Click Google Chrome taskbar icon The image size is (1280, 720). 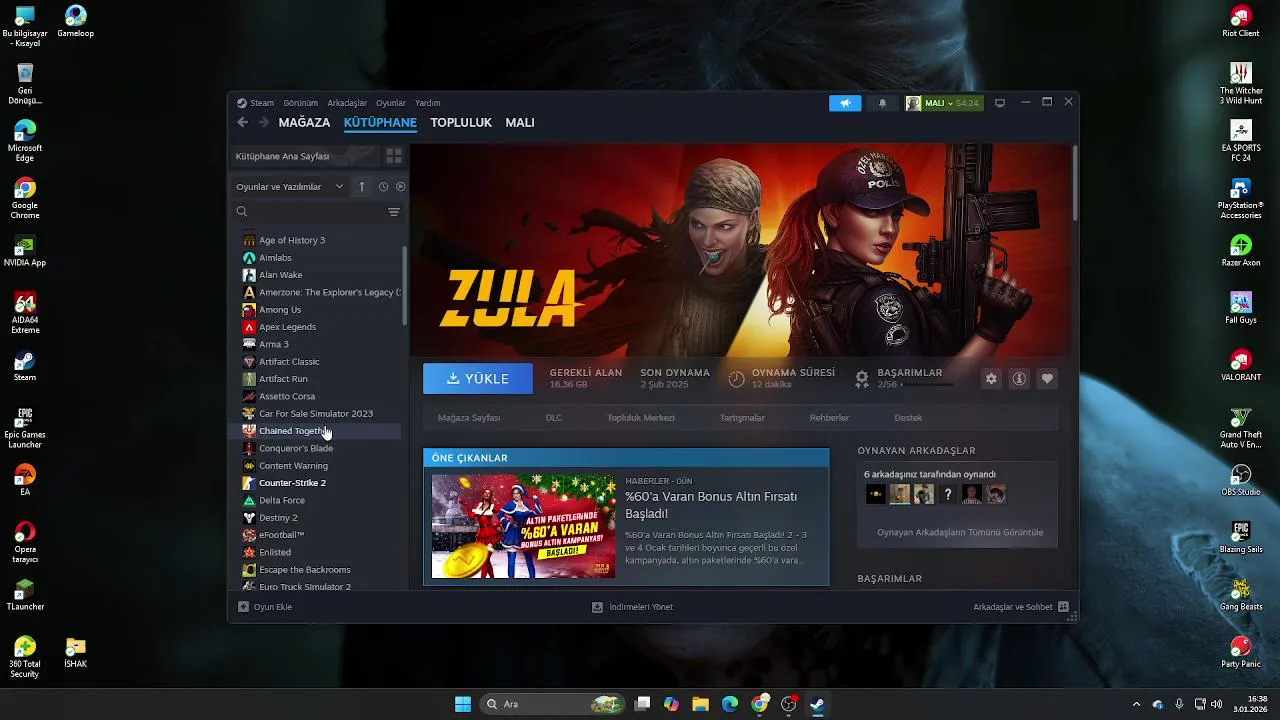point(760,704)
